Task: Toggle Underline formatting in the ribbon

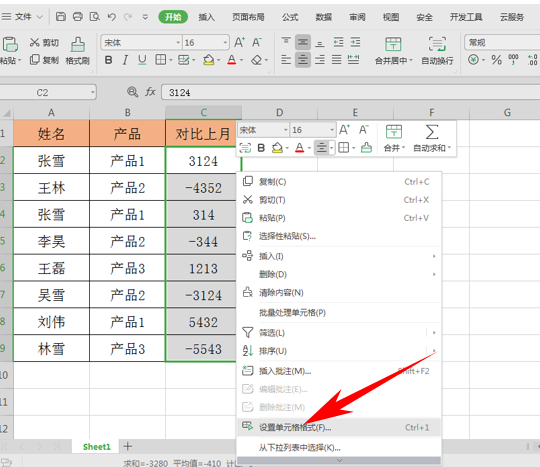Action: pyautogui.click(x=142, y=60)
